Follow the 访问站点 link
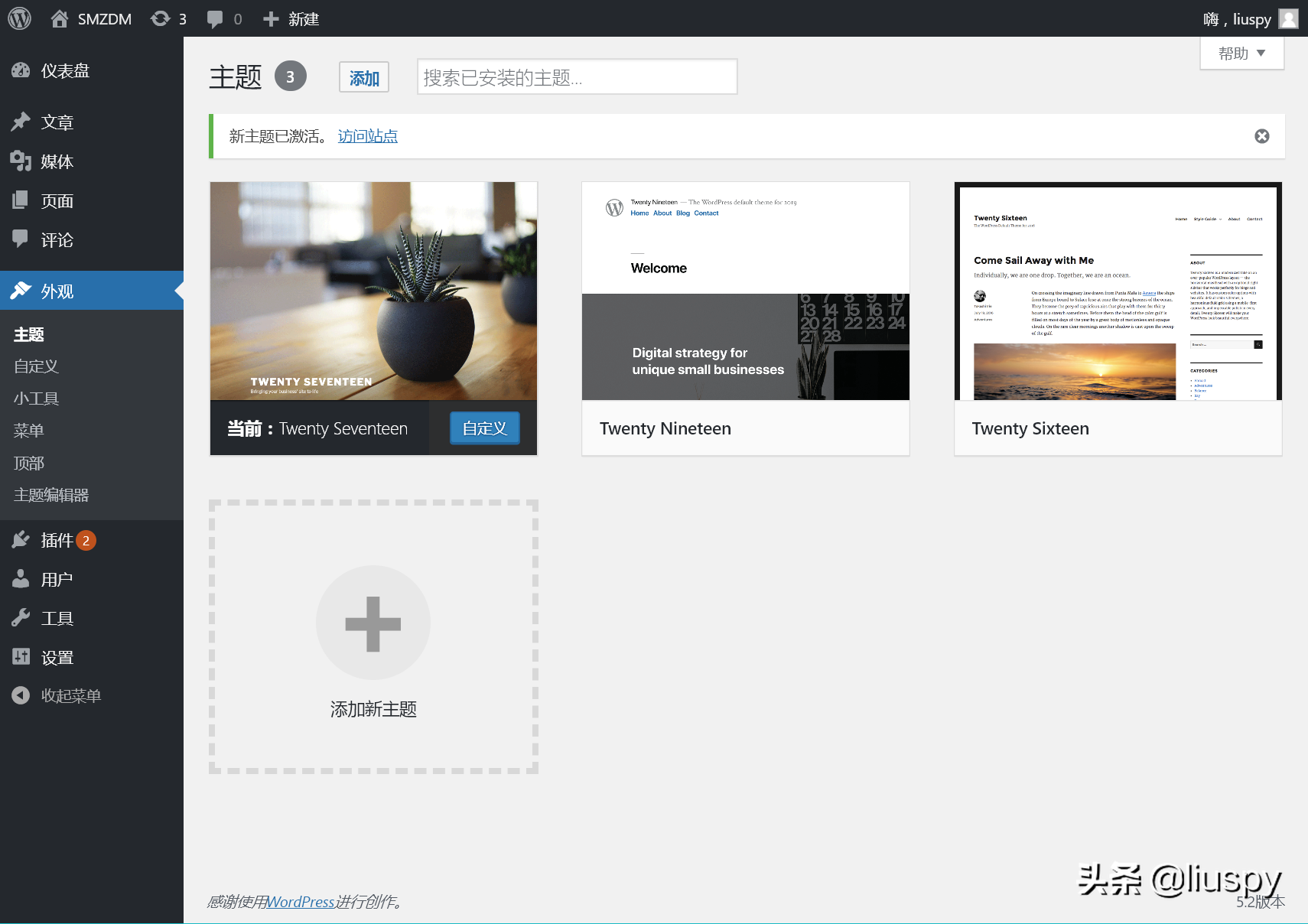Image resolution: width=1308 pixels, height=924 pixels. [x=368, y=136]
